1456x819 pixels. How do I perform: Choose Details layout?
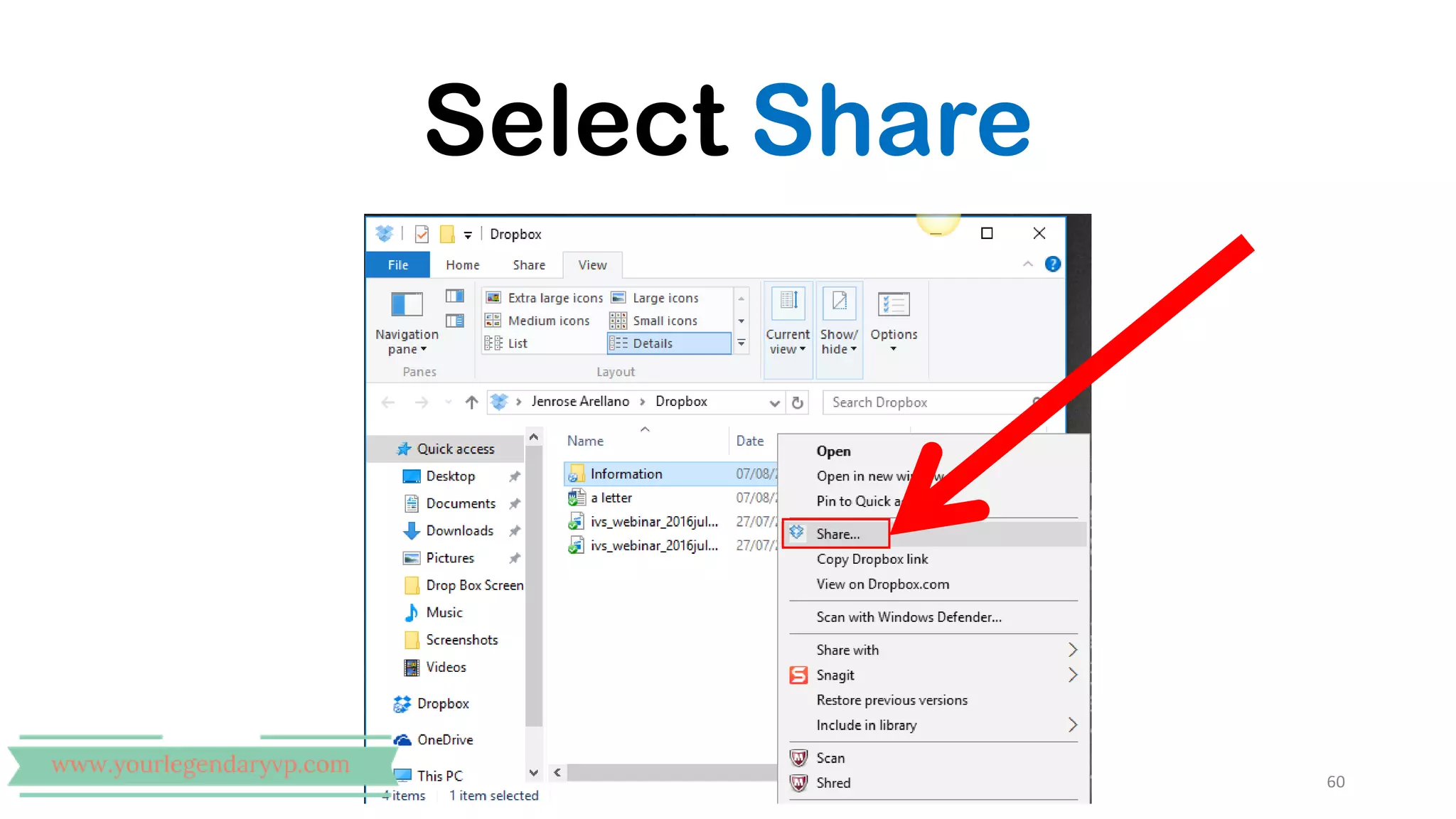coord(669,343)
